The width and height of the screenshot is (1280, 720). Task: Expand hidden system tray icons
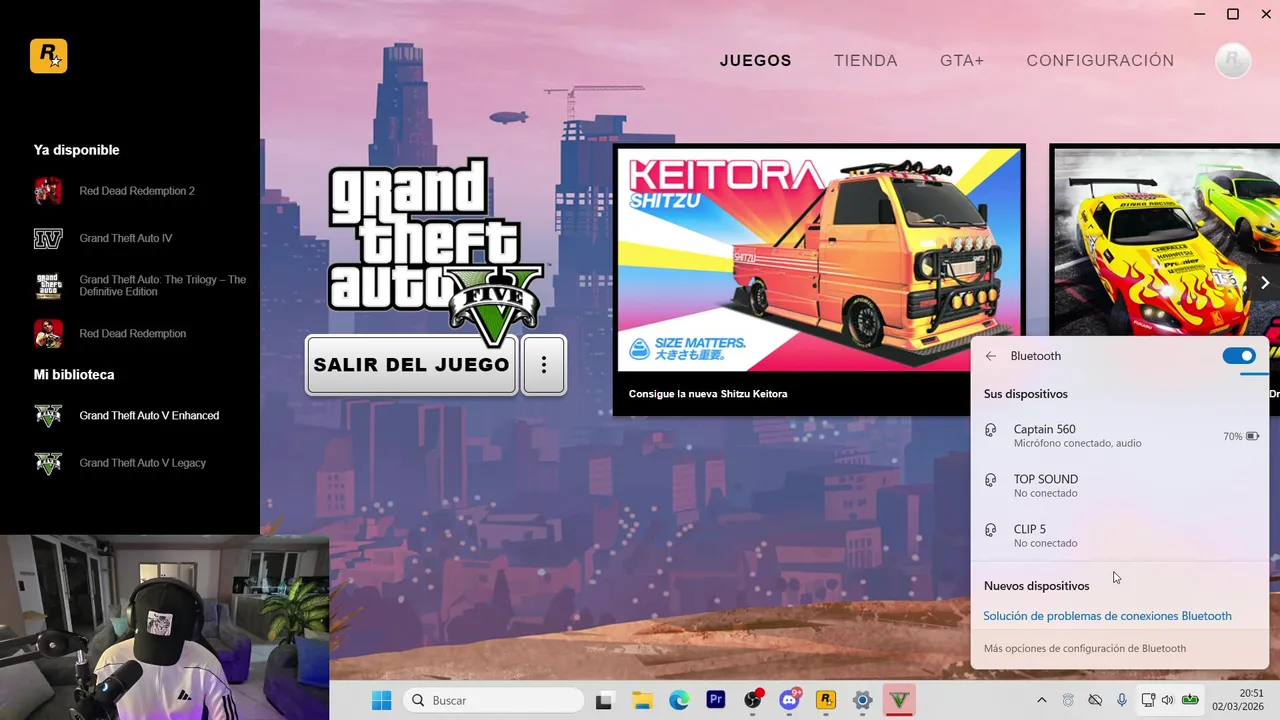coord(1041,701)
